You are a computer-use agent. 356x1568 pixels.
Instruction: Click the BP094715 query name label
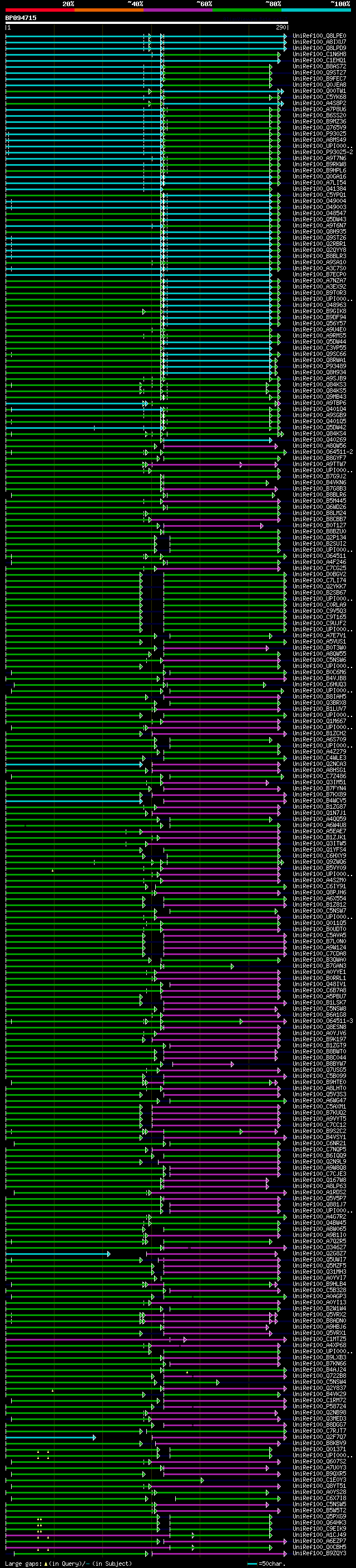[21, 18]
